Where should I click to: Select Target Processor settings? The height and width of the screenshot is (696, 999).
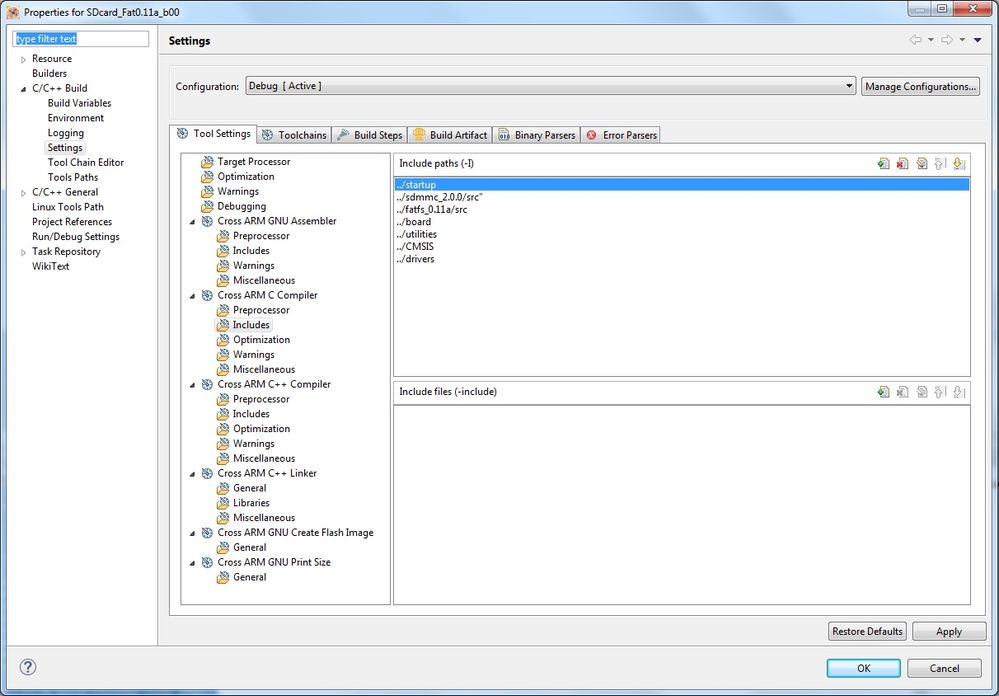point(254,162)
